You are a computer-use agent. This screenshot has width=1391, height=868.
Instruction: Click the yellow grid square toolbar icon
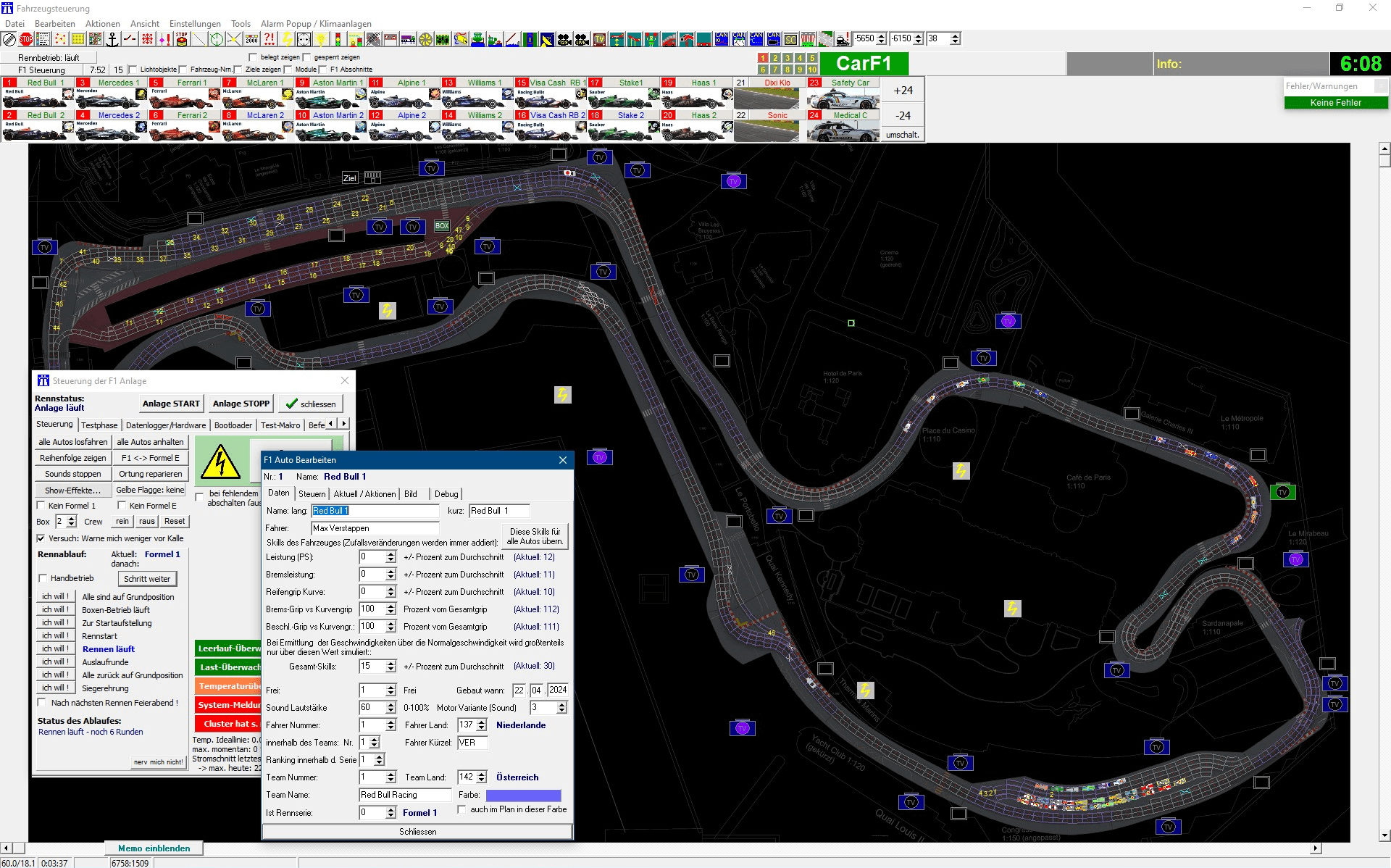point(78,39)
